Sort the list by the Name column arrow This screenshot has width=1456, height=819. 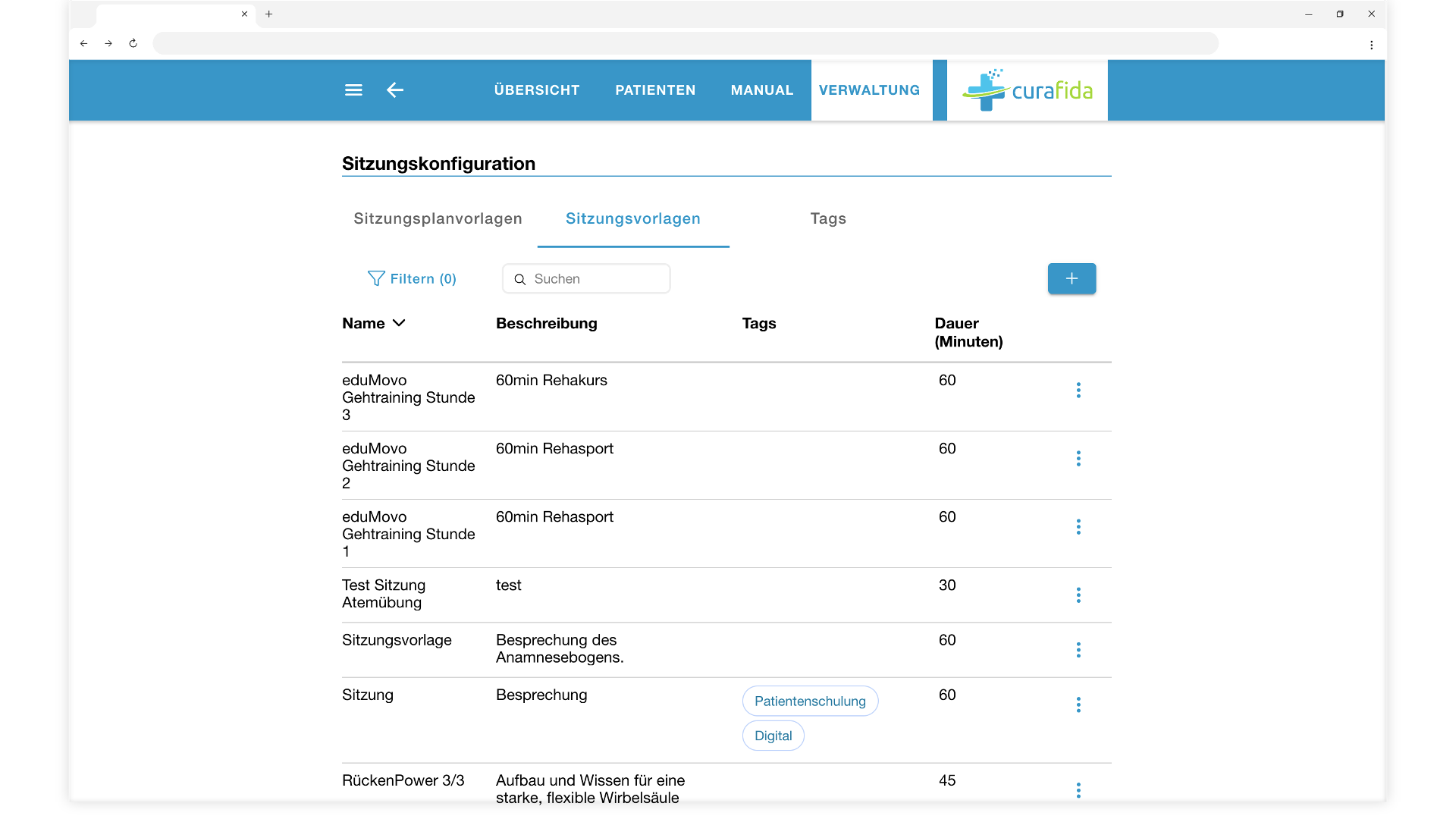pyautogui.click(x=399, y=323)
